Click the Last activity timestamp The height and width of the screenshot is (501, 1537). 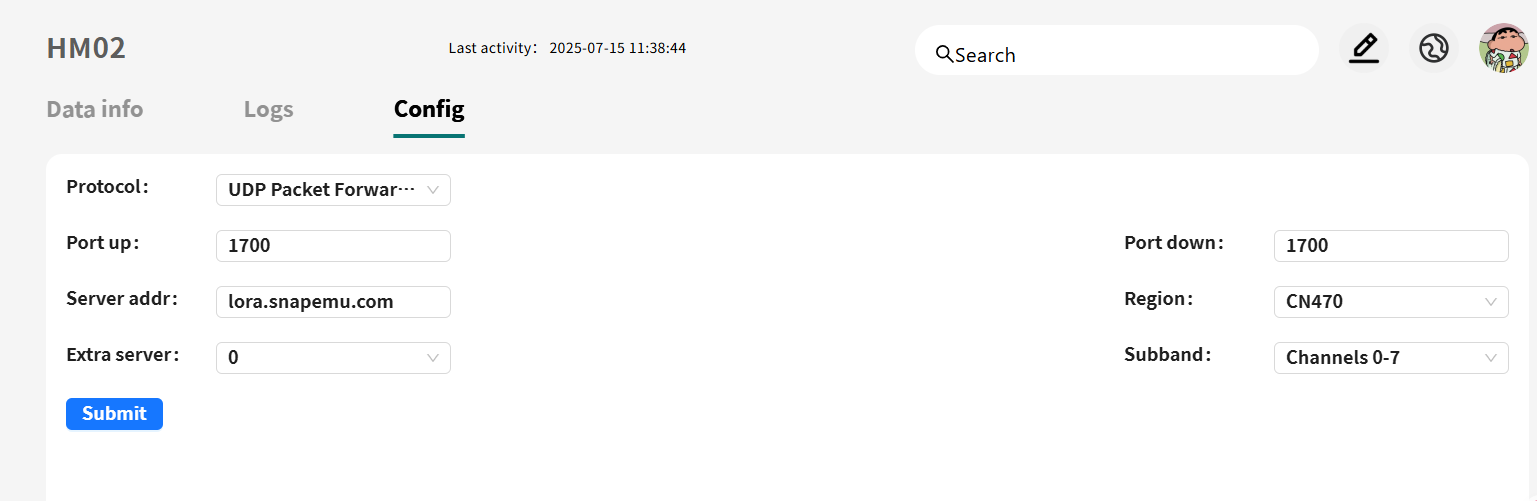617,48
